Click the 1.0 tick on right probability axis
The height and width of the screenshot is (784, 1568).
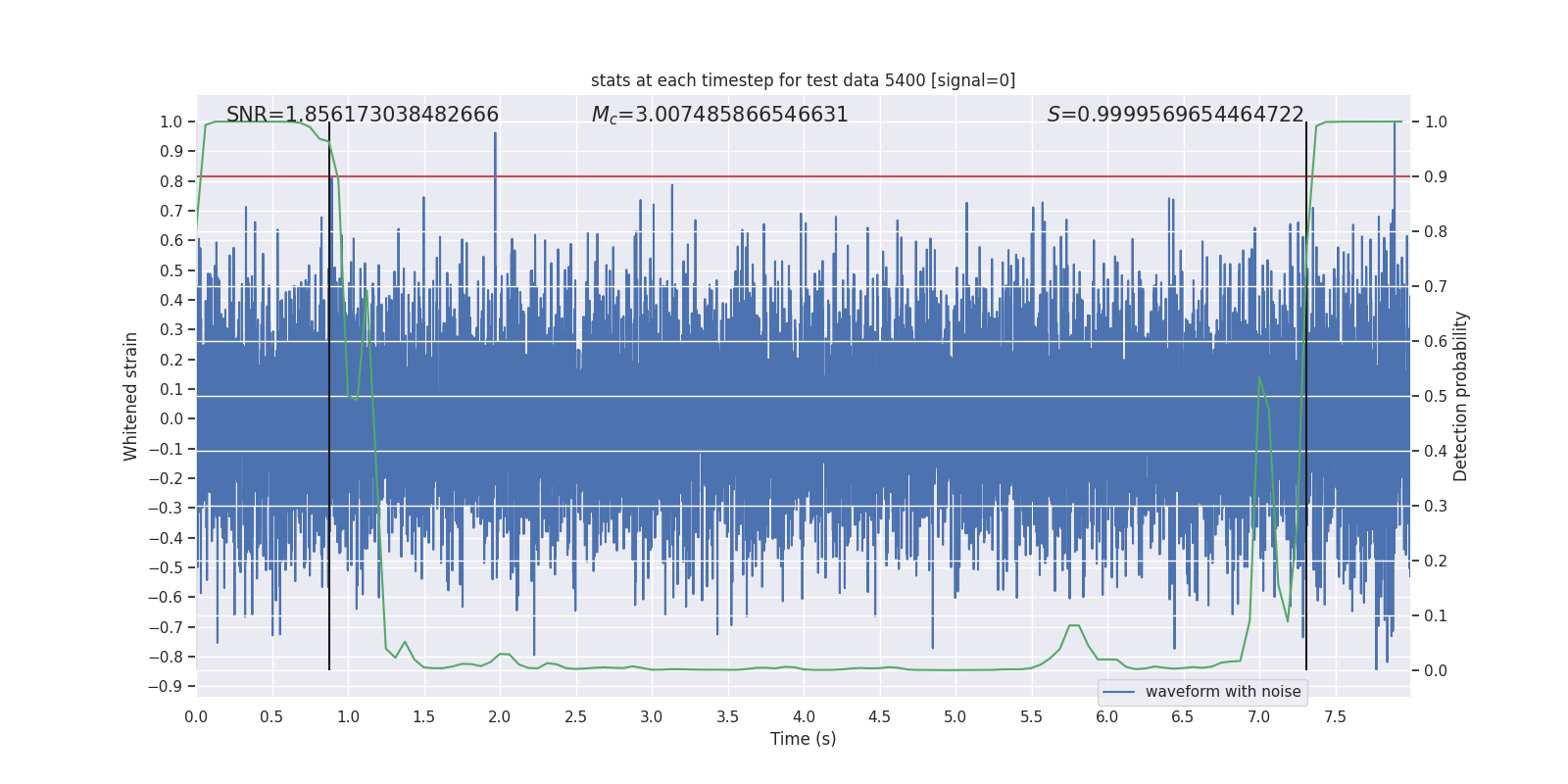point(1436,122)
